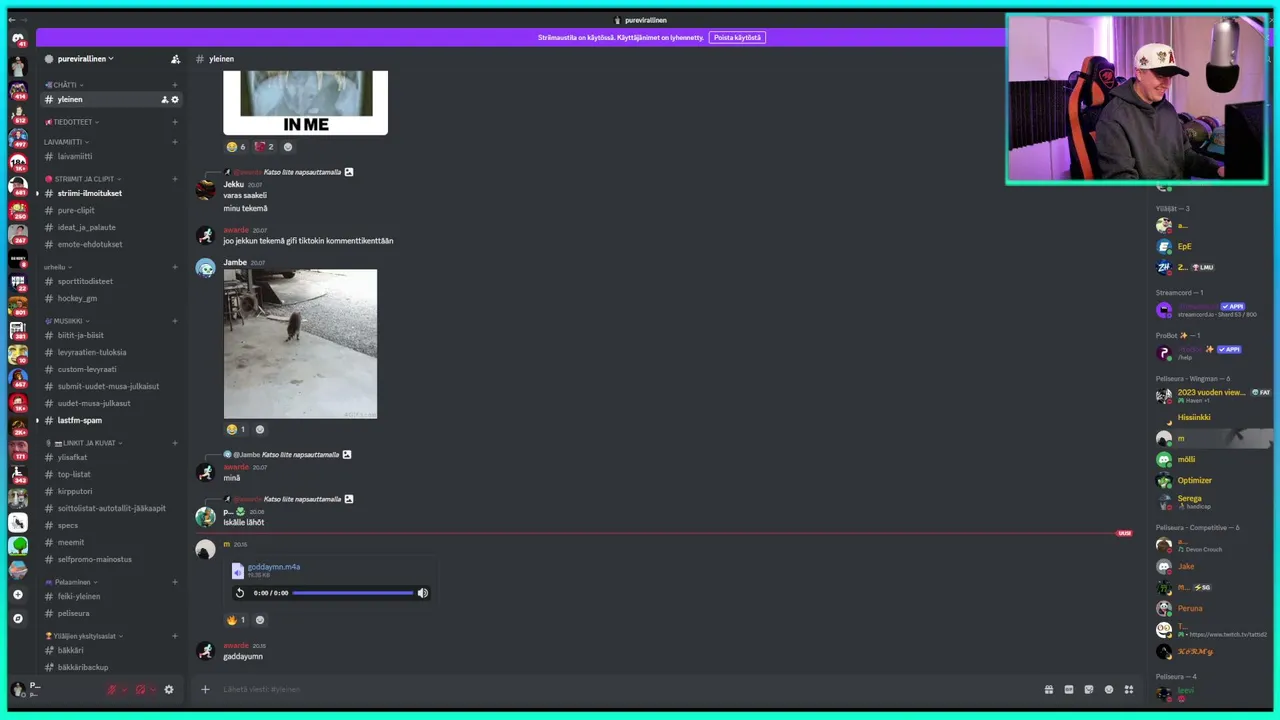
Task: Add reaction to Jambe's raccoon gif
Action: click(260, 430)
